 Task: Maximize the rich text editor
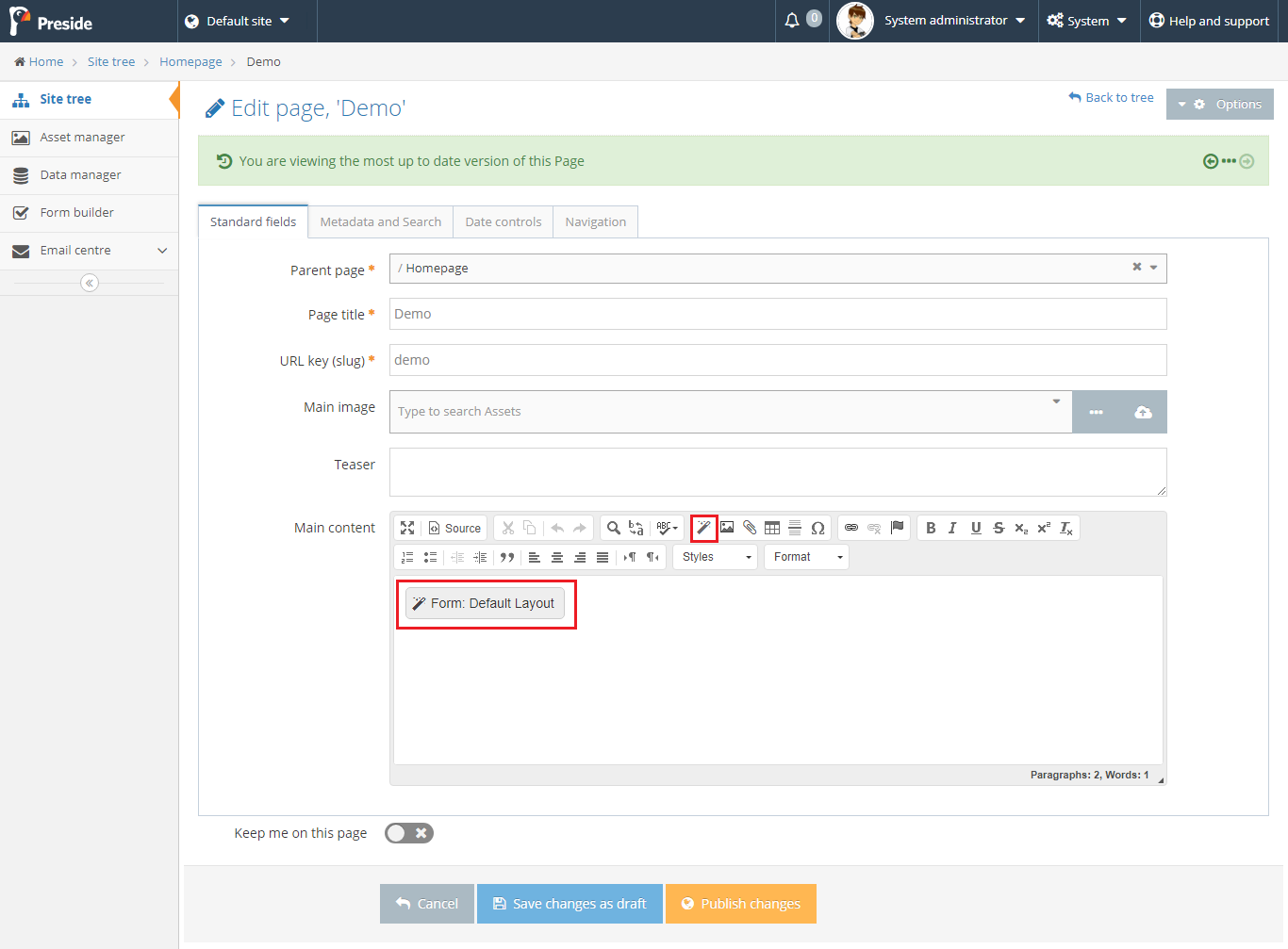click(x=407, y=528)
